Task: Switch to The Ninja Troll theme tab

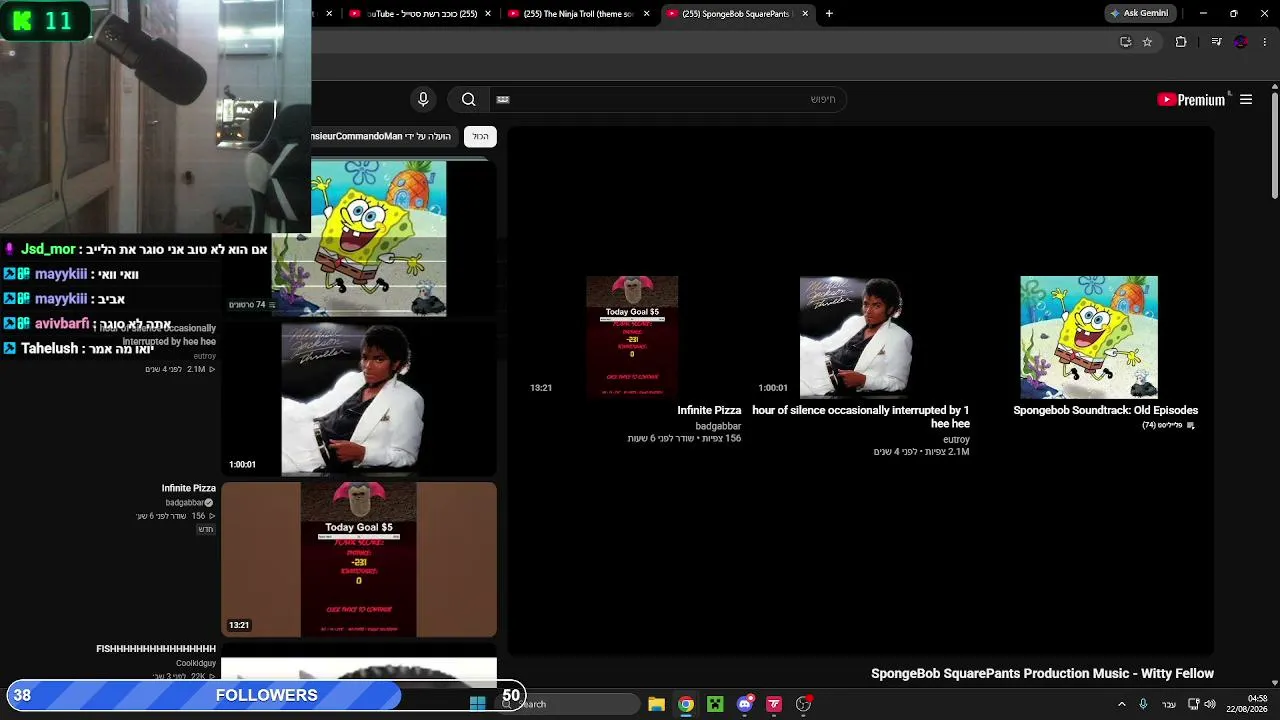Action: click(579, 14)
